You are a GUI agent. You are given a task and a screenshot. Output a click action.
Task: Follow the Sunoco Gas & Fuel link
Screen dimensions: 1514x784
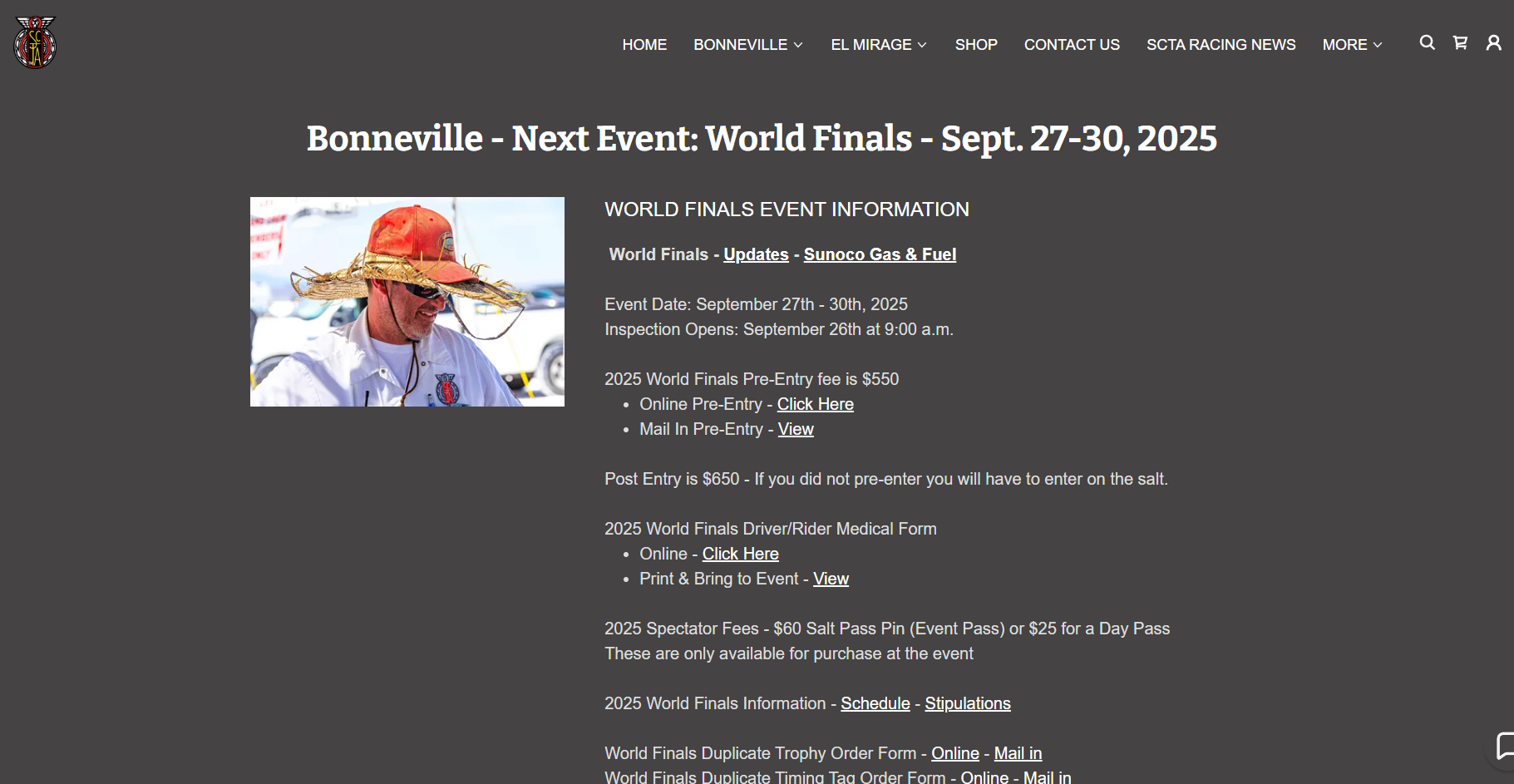[880, 254]
